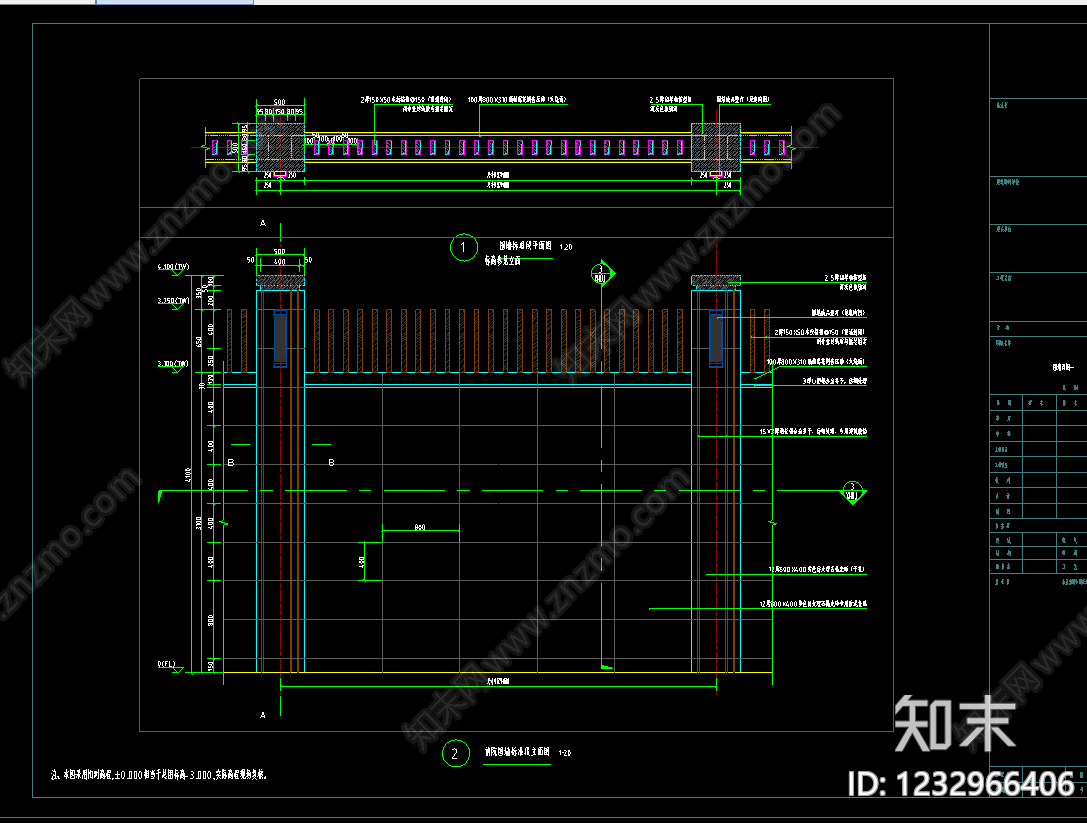1087x823 pixels.
Task: Select the 880 panel width dimension
Action: pos(420,528)
